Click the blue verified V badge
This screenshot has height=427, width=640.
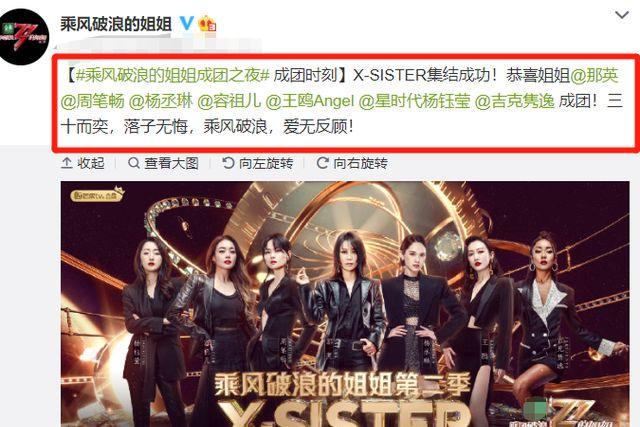click(187, 23)
